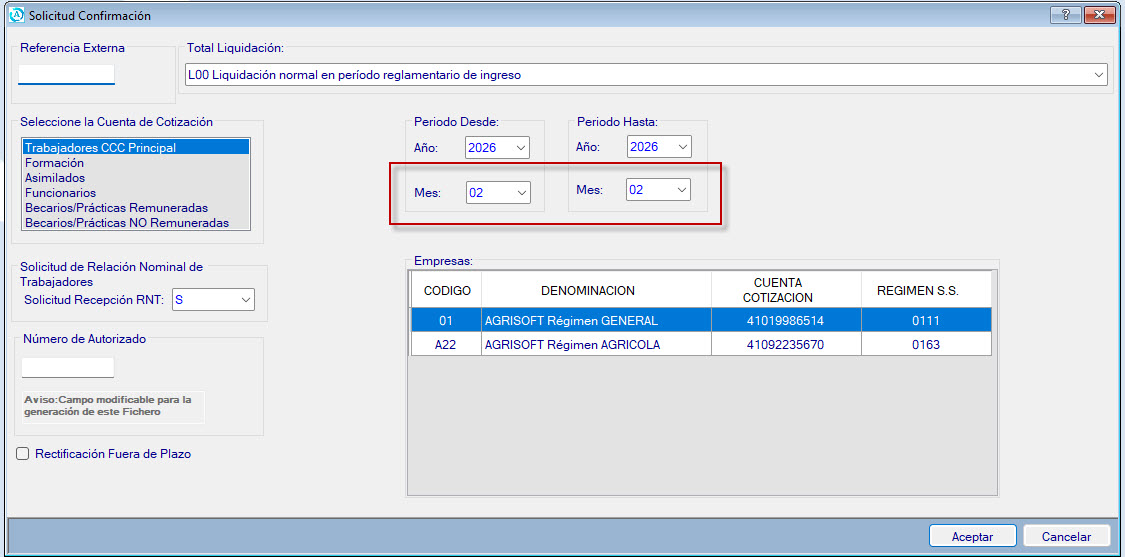
Task: Click the help question mark button
Action: pyautogui.click(x=1067, y=15)
